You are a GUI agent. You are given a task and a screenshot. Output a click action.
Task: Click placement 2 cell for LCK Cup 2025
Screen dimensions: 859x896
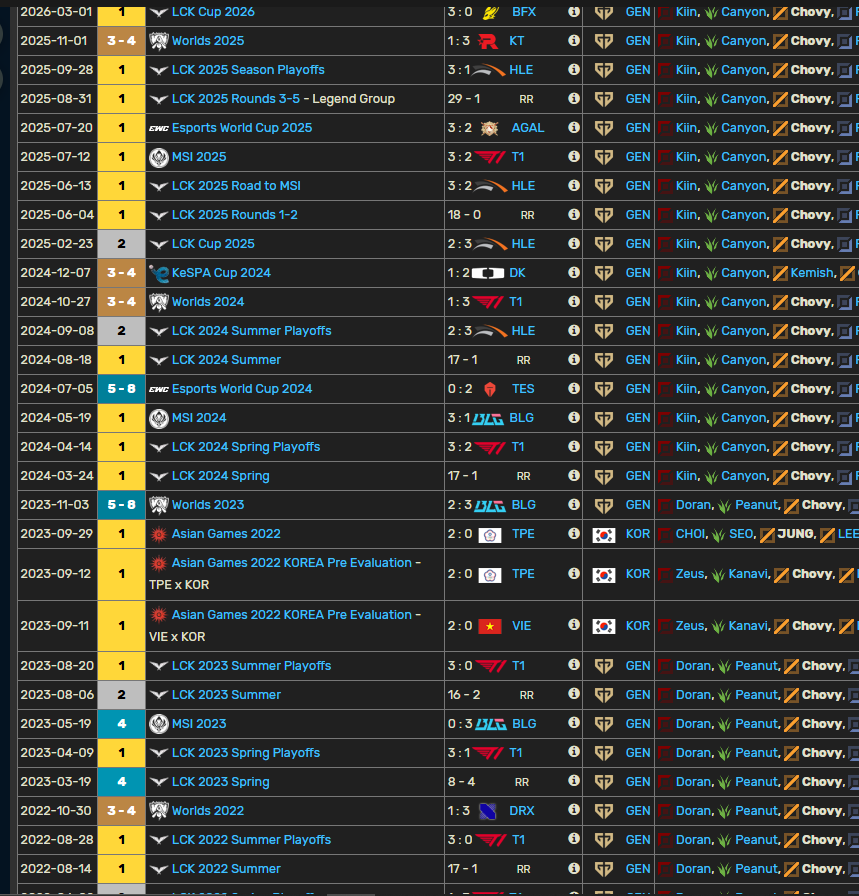pyautogui.click(x=121, y=244)
